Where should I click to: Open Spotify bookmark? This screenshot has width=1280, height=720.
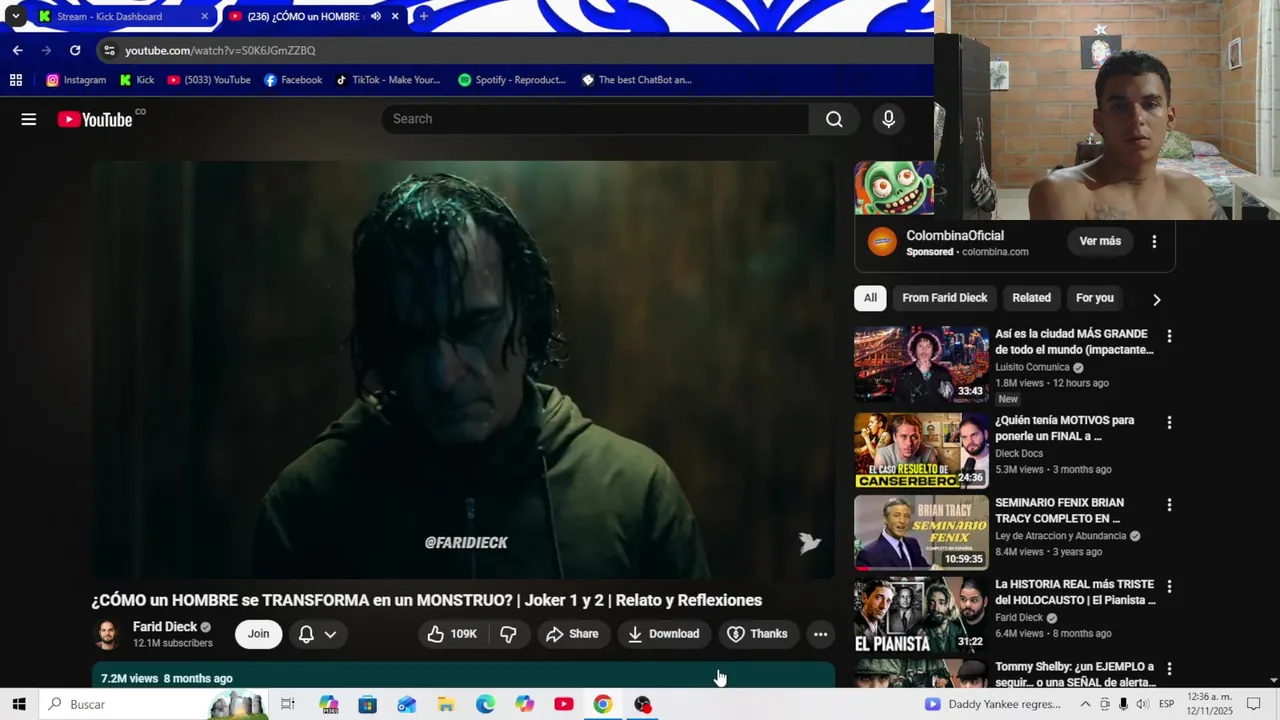512,80
